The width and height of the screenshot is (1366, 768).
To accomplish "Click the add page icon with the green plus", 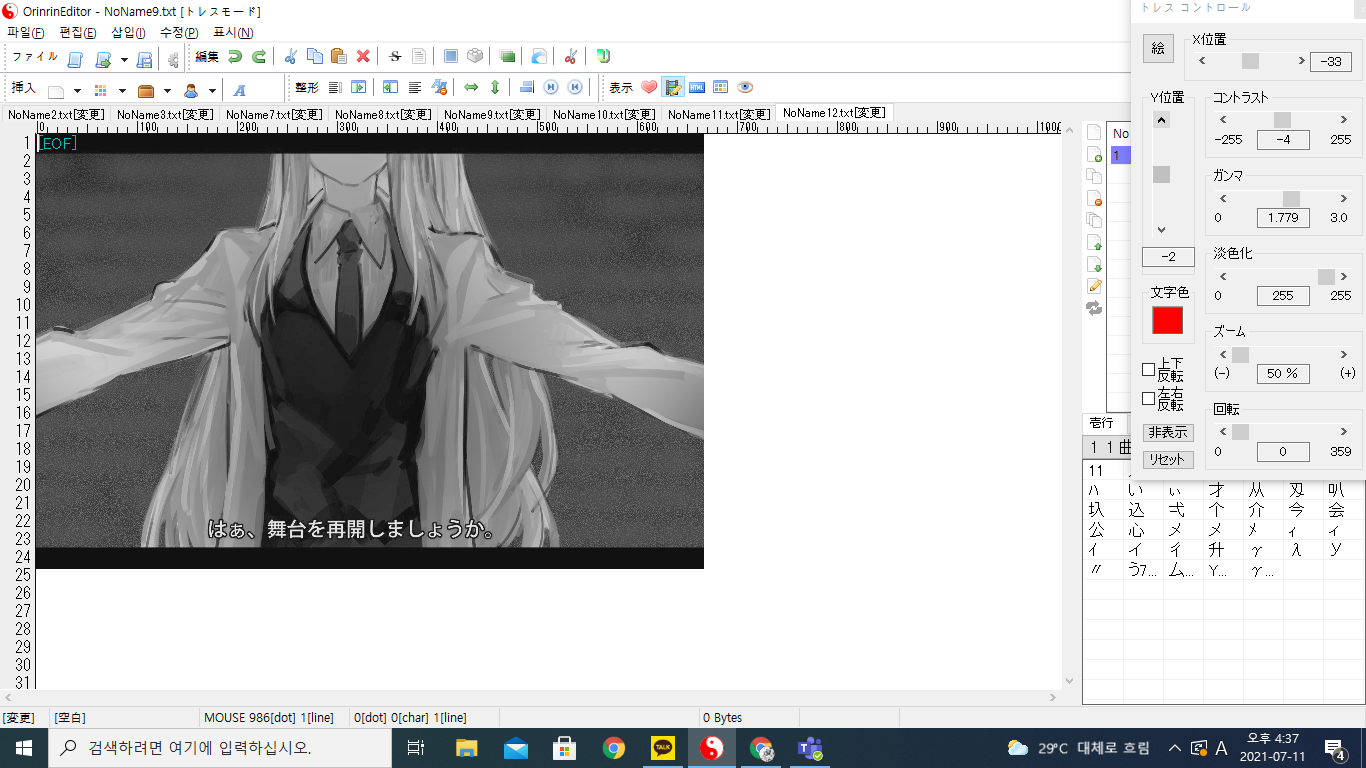I will (x=1095, y=154).
